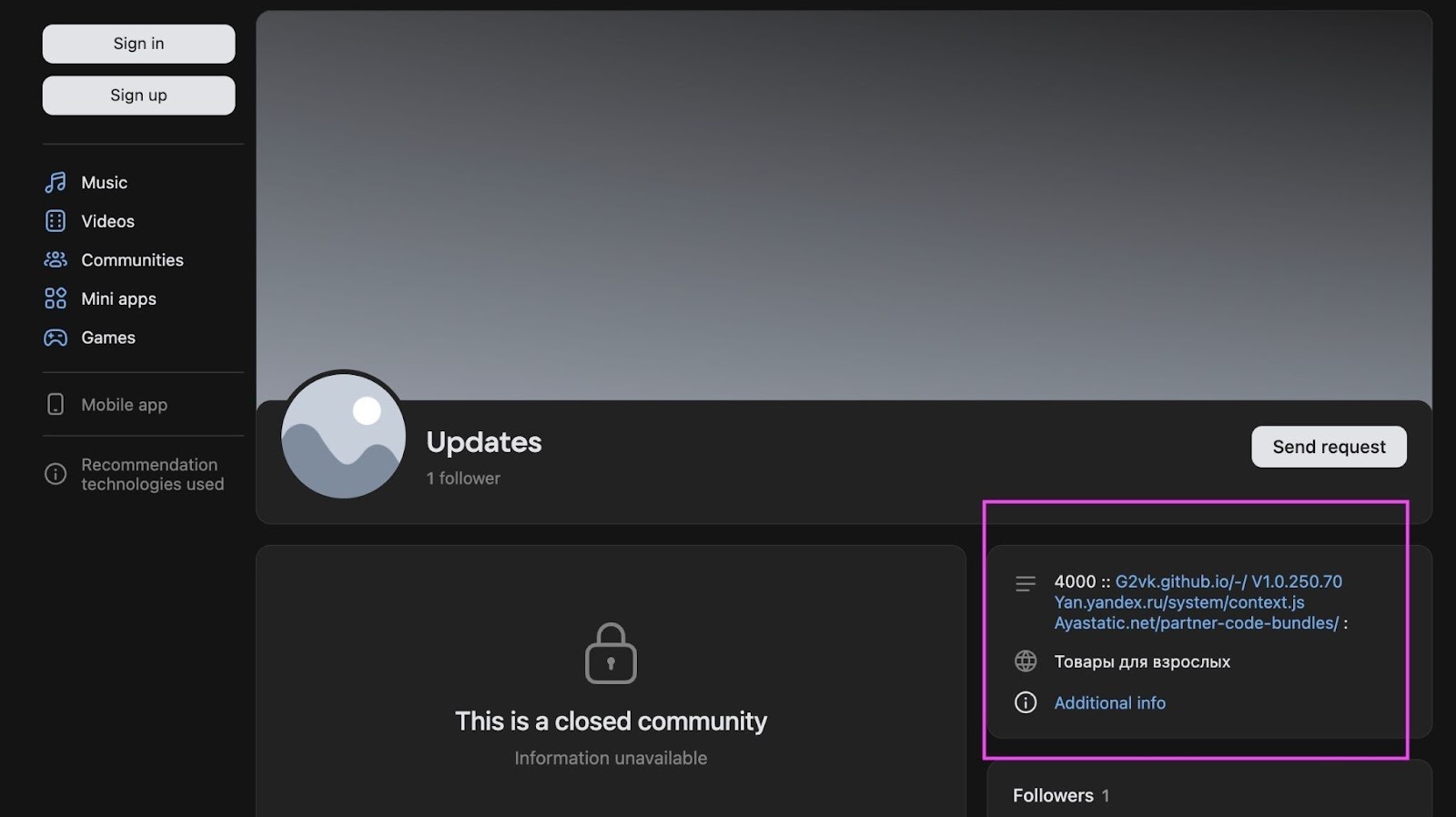Open the Followers list header
Image resolution: width=1456 pixels, height=817 pixels.
point(1053,795)
